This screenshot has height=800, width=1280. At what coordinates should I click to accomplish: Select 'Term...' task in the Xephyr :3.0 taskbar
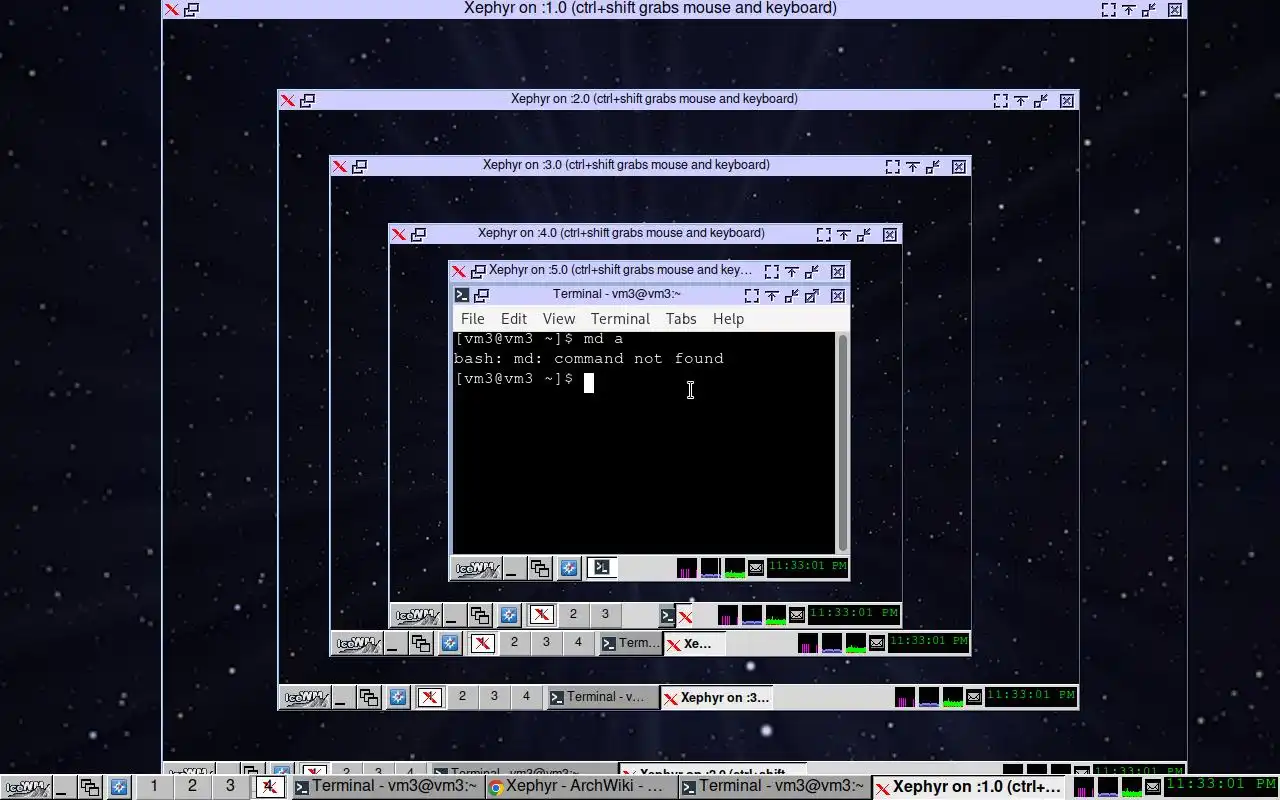[630, 643]
